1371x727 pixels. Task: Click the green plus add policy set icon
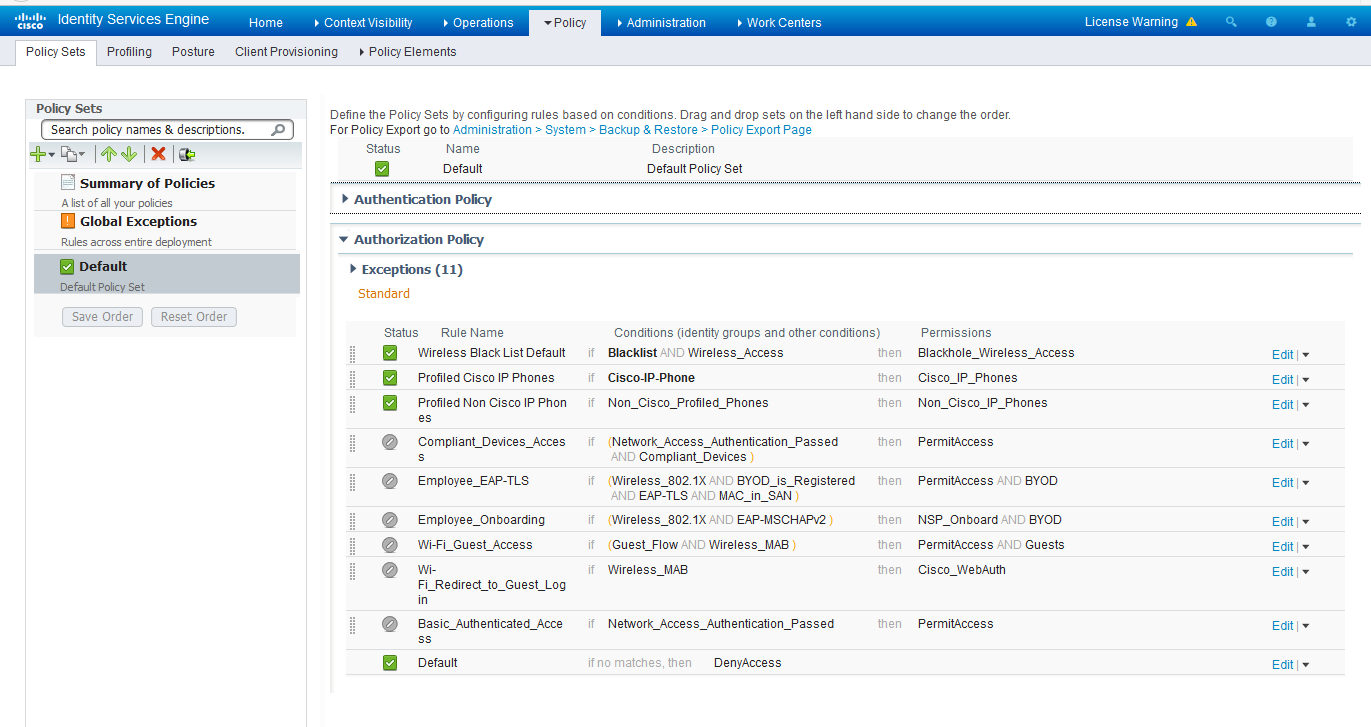[x=38, y=154]
